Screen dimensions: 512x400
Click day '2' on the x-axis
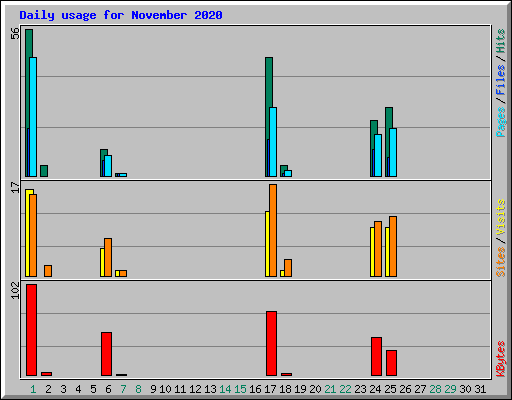48,389
